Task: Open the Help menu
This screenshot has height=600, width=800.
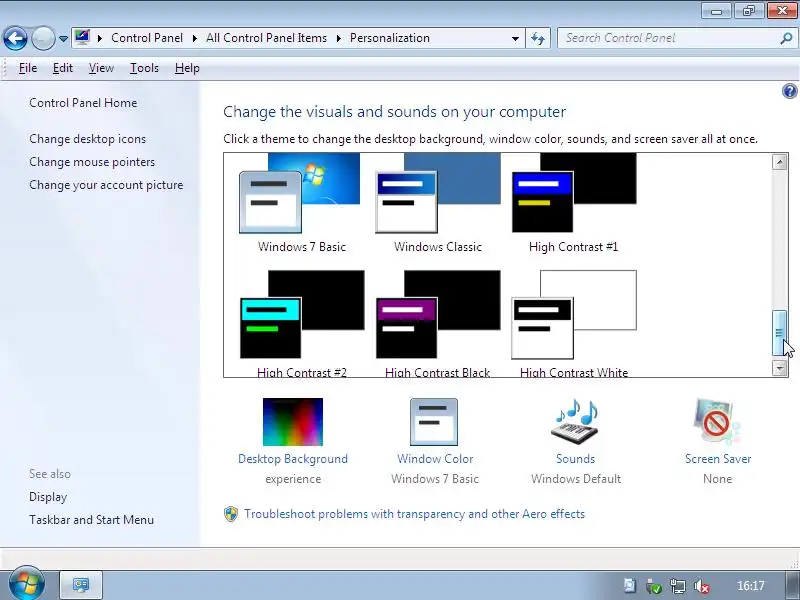Action: coord(187,68)
